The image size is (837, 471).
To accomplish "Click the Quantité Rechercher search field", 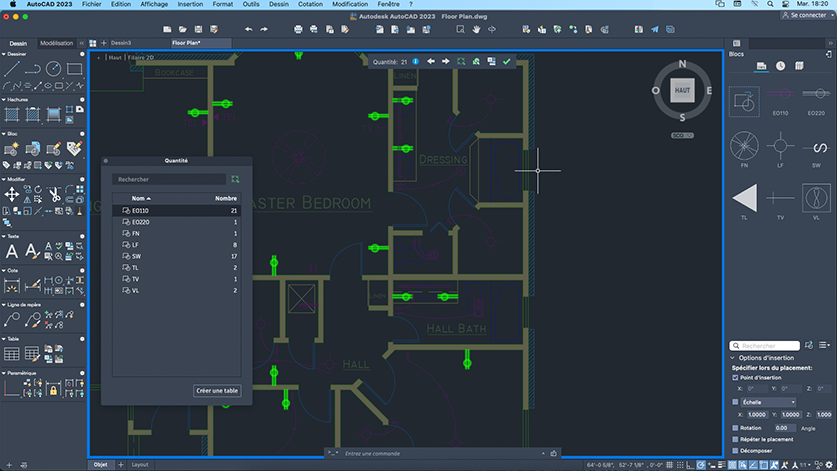I will (x=169, y=179).
